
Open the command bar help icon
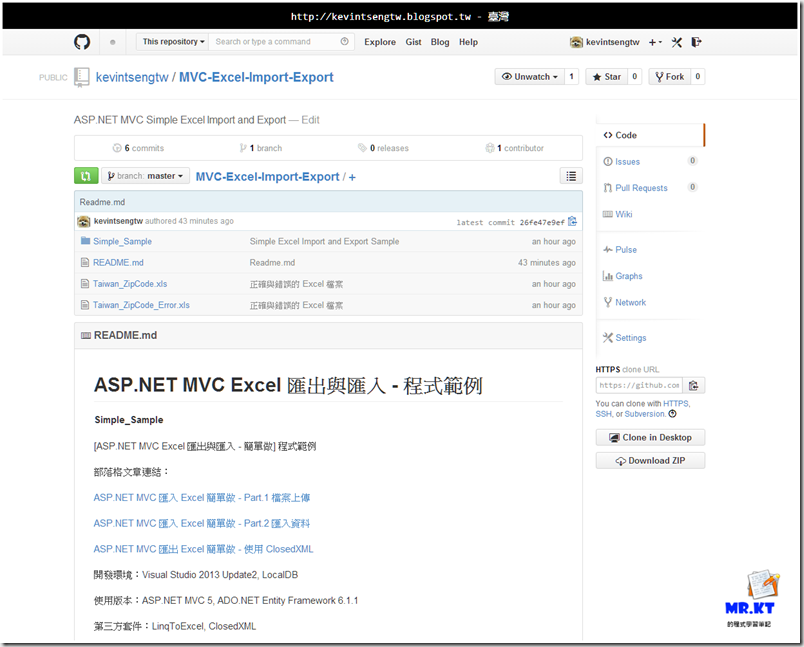pyautogui.click(x=345, y=42)
